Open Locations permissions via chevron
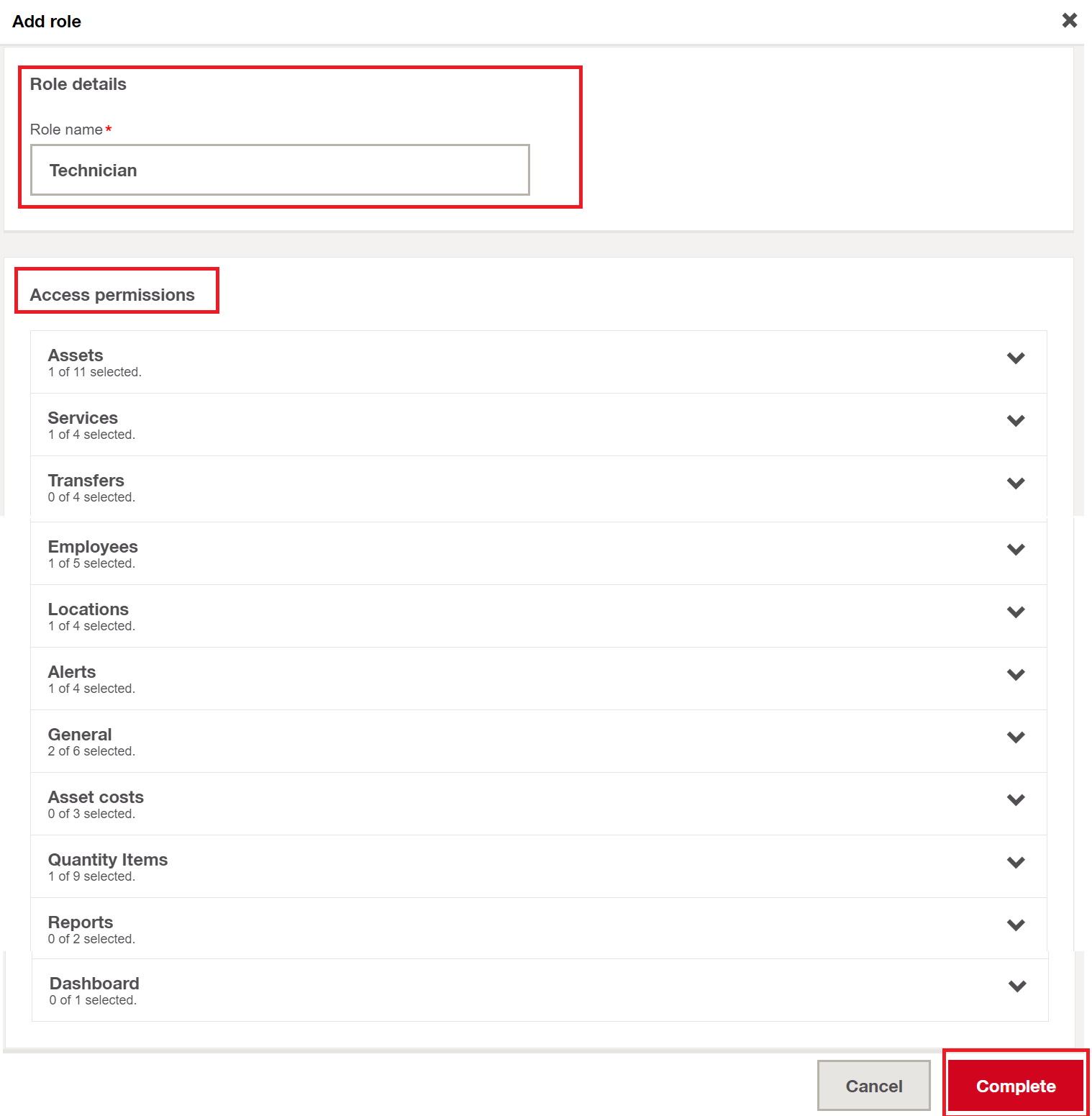This screenshot has height=1116, width=1092. click(1015, 612)
